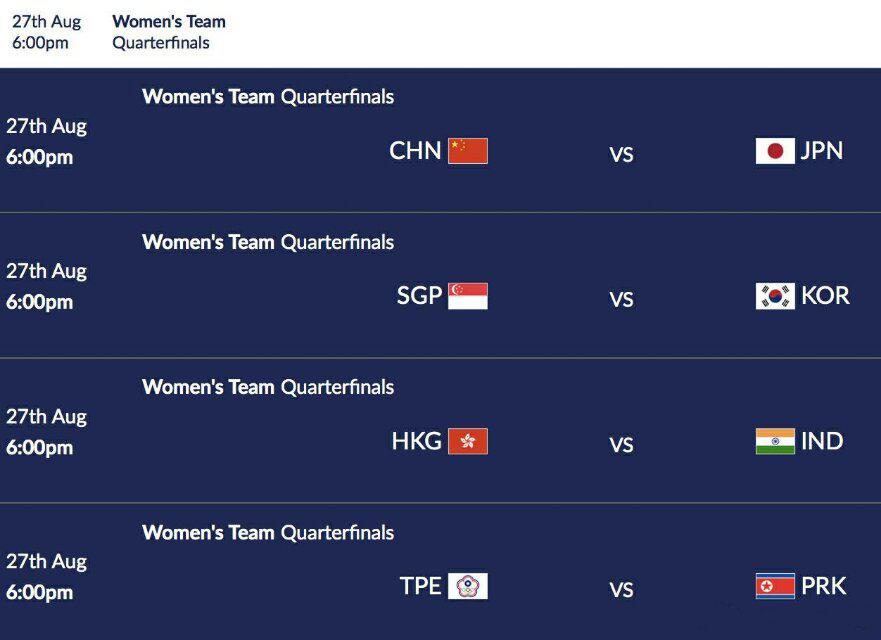Click VS in the CHN–JPN match row
This screenshot has width=881, height=640.
[621, 155]
